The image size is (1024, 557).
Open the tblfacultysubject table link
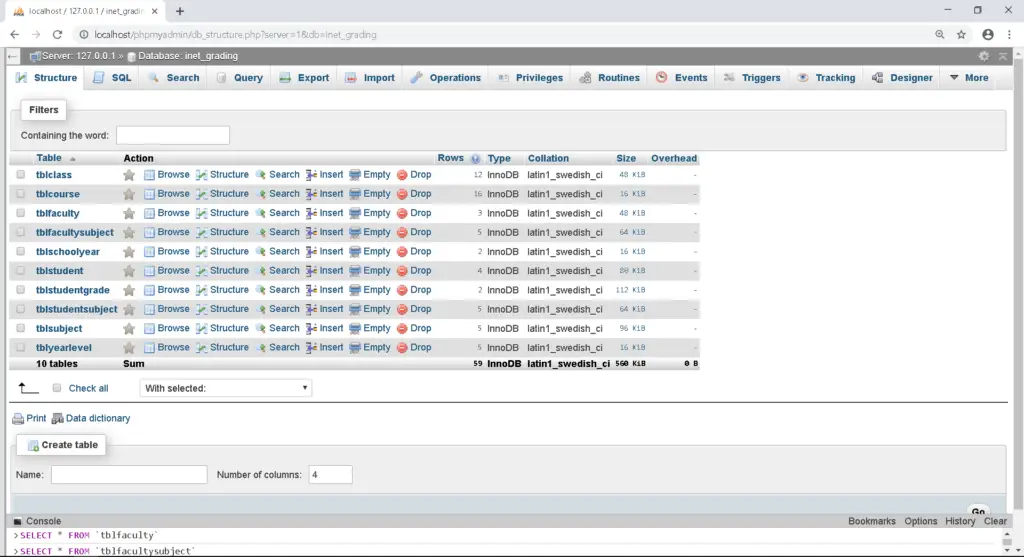click(x=75, y=232)
